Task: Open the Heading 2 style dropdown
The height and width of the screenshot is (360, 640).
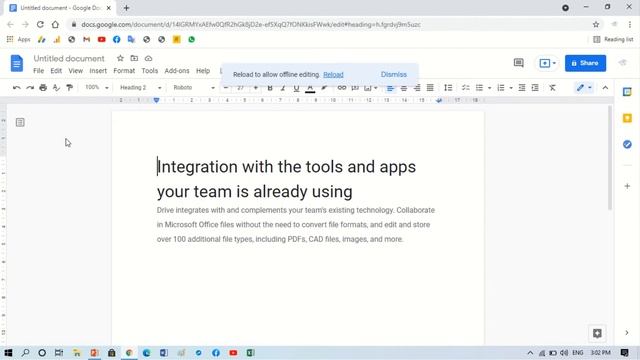Action: [x=140, y=88]
